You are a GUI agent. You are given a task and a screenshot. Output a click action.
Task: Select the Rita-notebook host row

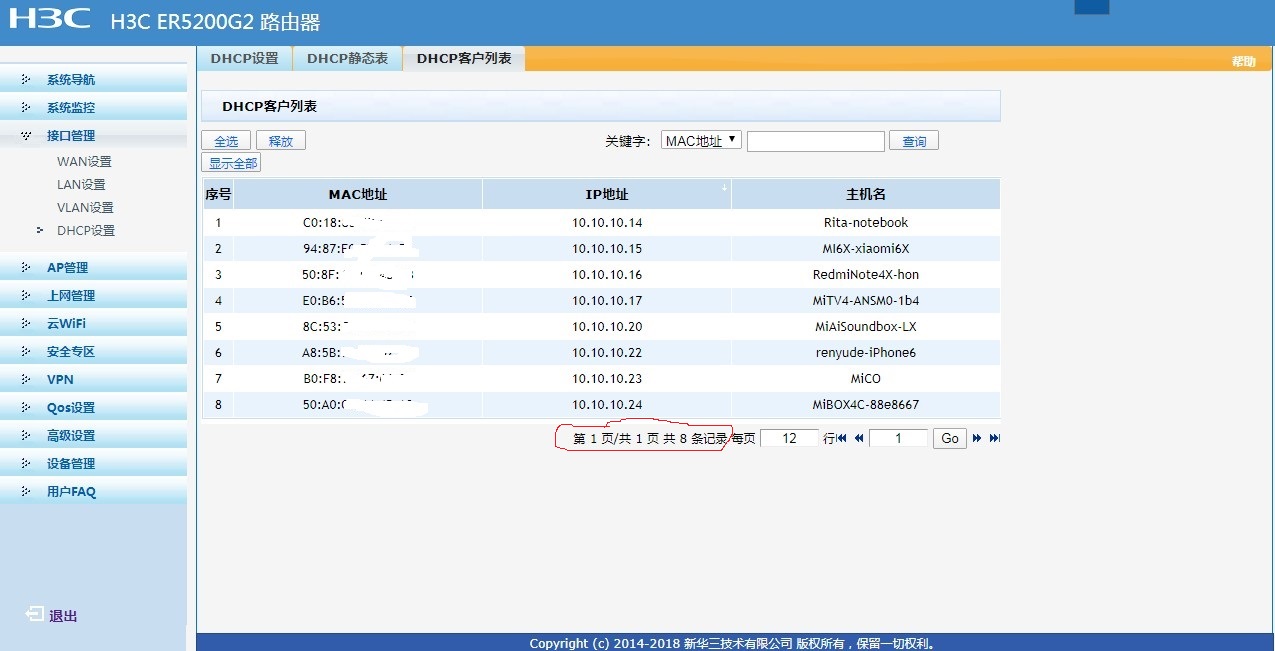601,223
